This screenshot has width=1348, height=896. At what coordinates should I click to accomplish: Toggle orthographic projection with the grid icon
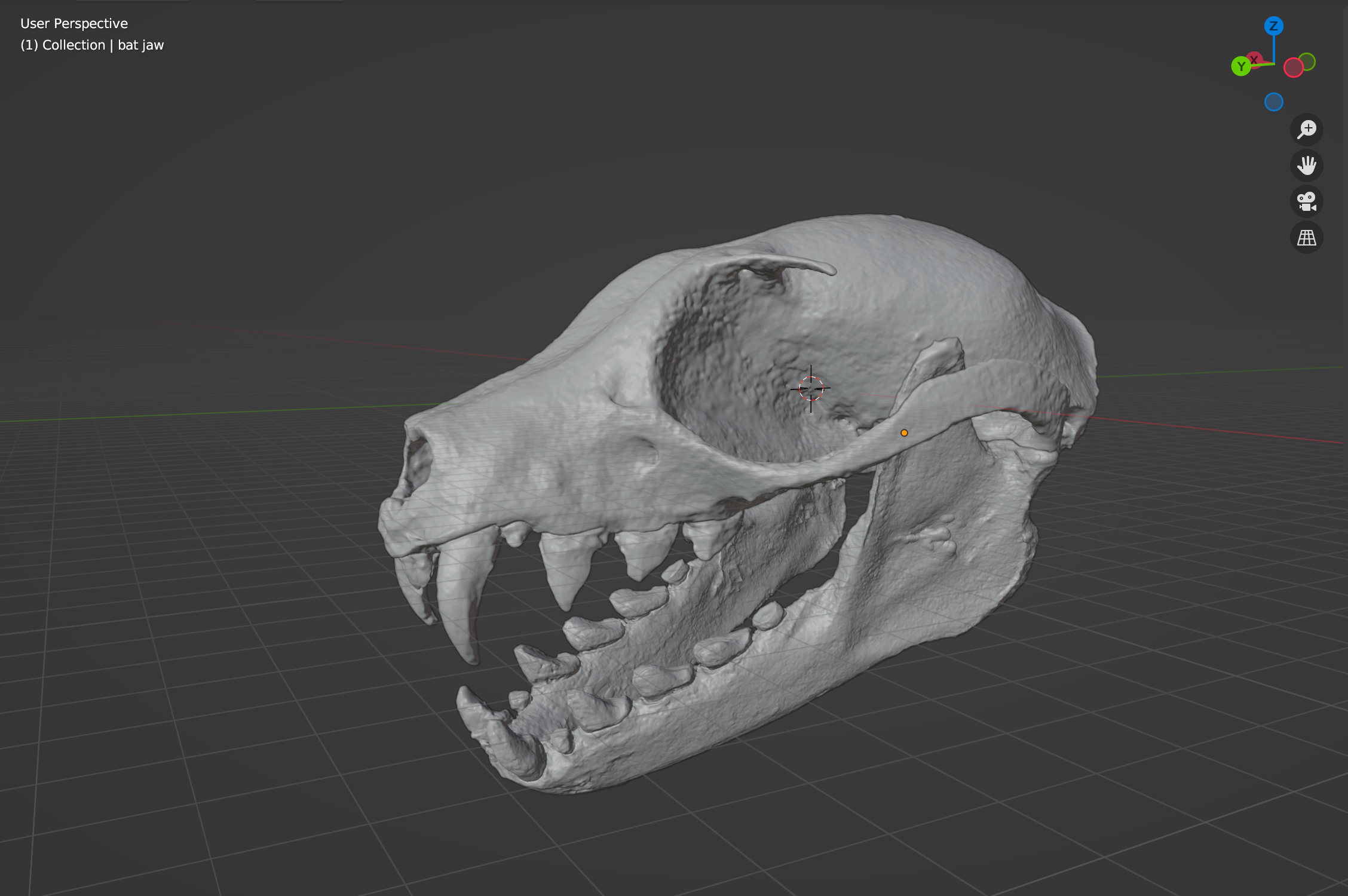(1306, 238)
